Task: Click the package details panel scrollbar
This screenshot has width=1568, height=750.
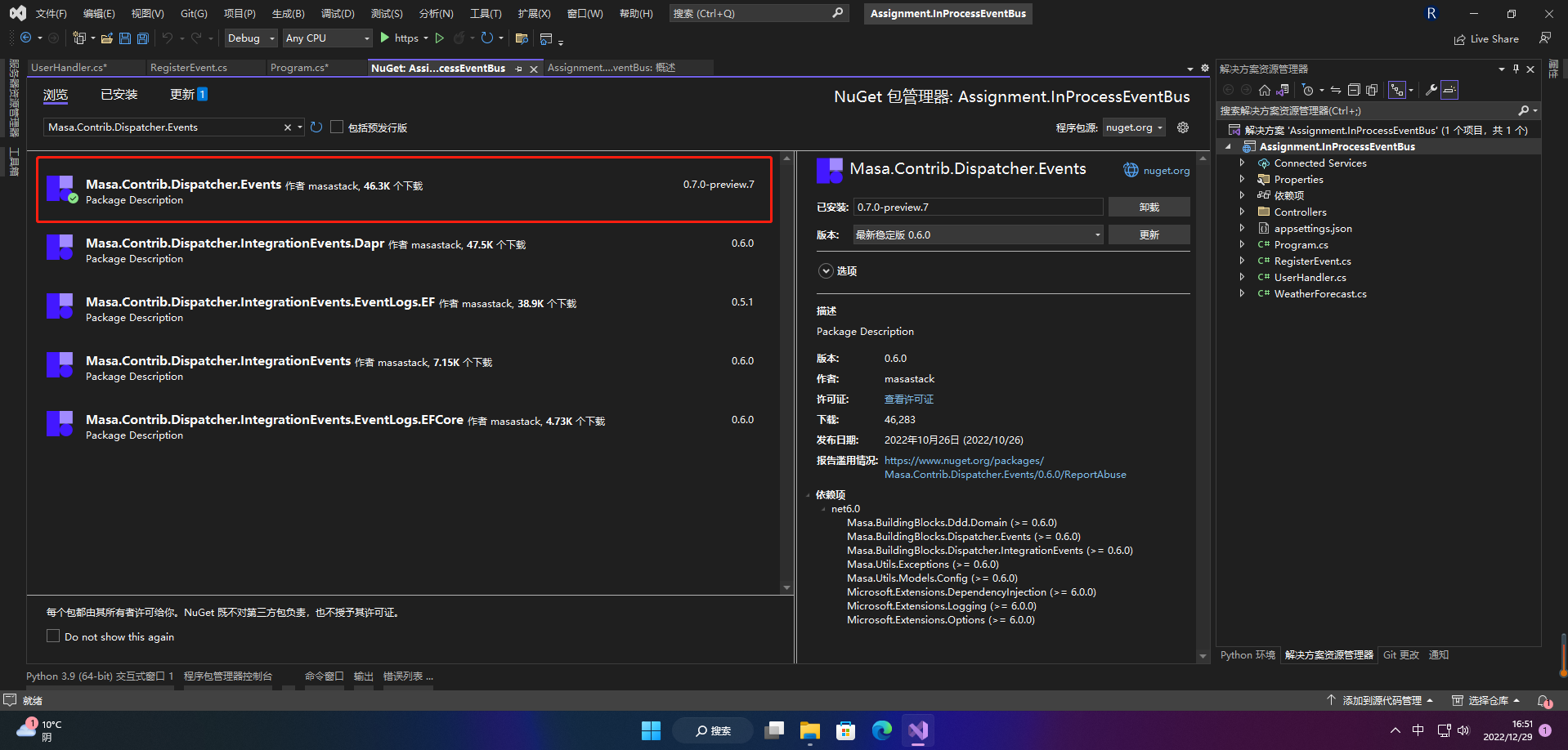Action: [x=1203, y=406]
